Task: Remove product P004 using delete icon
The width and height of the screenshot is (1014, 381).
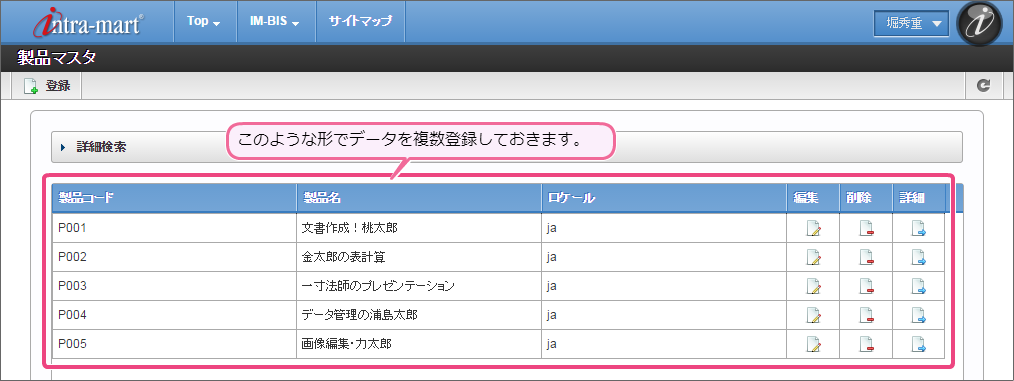Action: click(866, 315)
